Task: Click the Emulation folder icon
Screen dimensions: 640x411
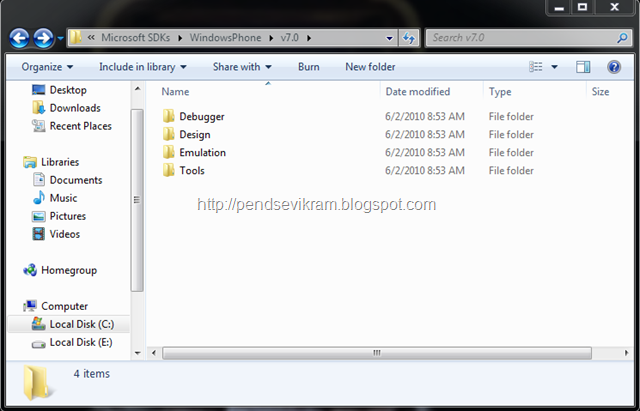Action: coord(169,152)
